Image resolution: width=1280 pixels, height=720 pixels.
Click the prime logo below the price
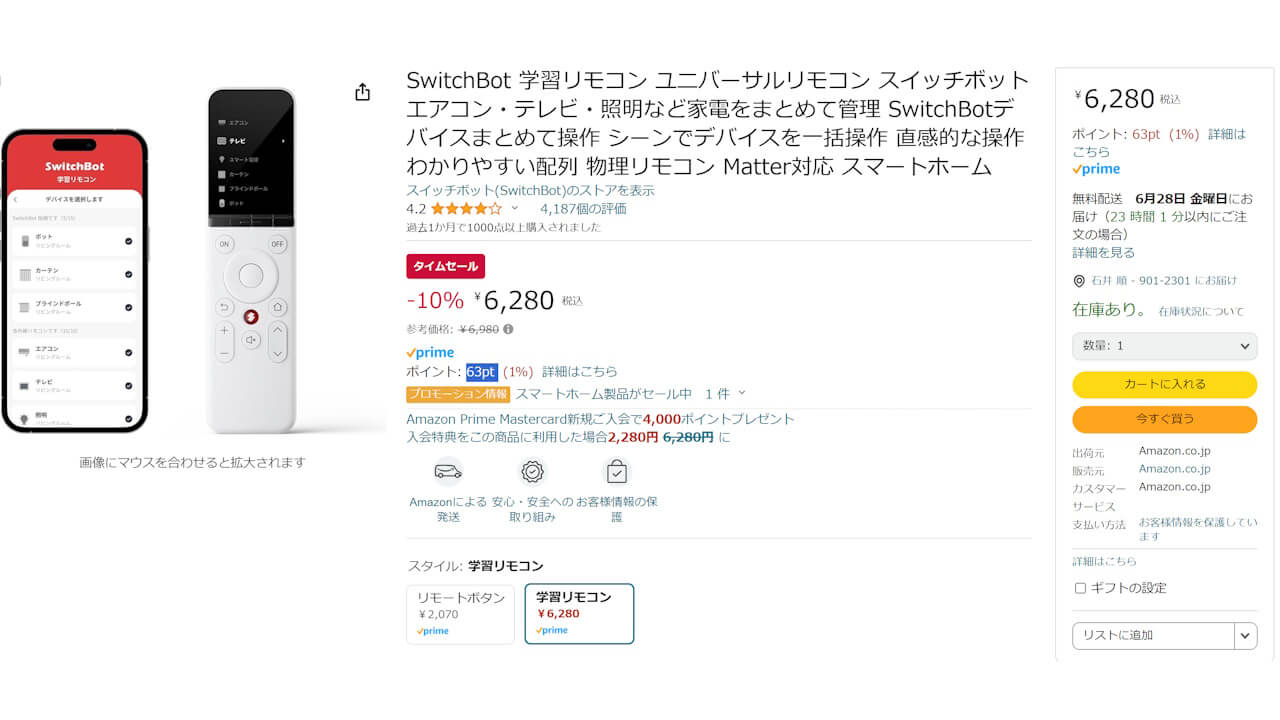click(430, 352)
